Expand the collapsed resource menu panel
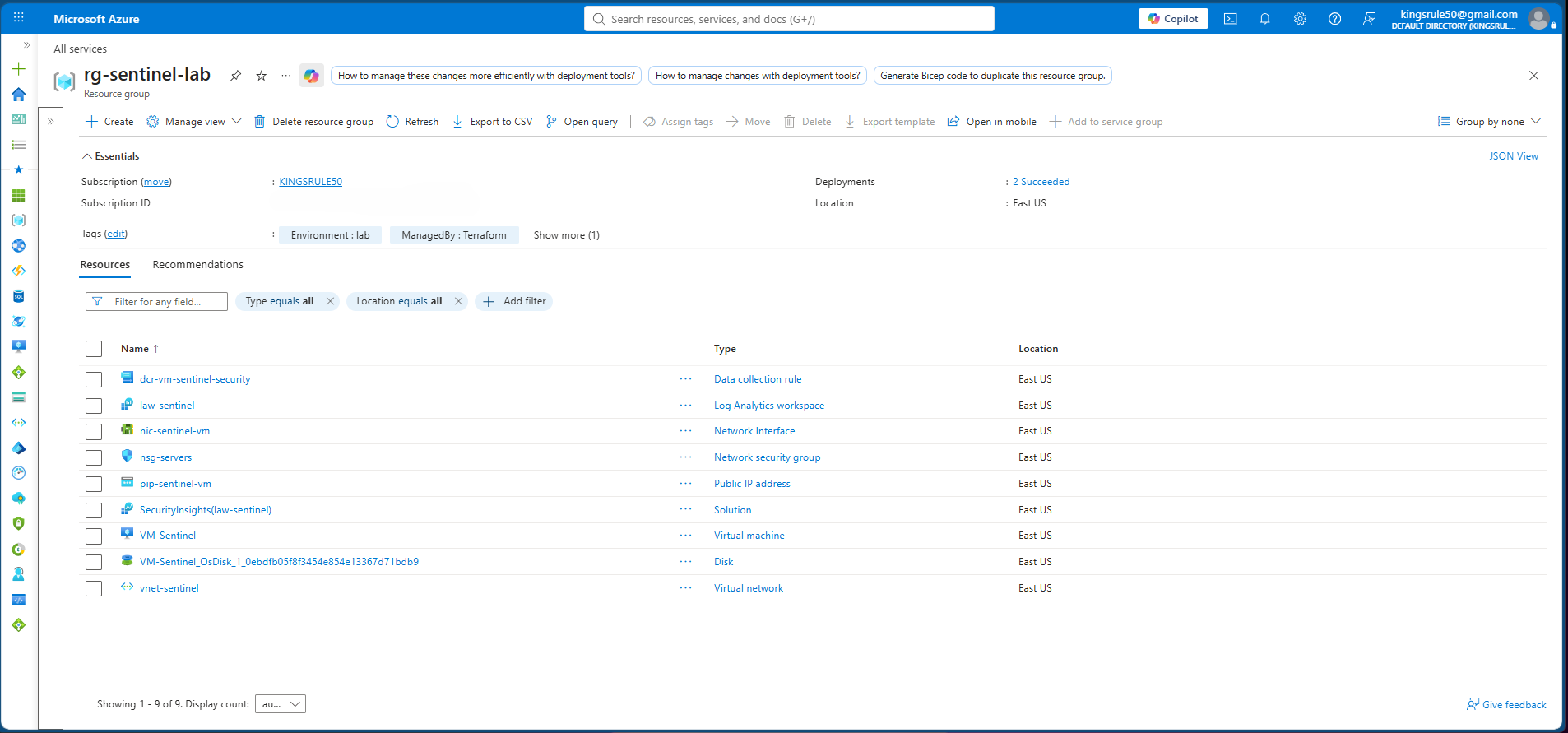The width and height of the screenshot is (1568, 733). coord(50,122)
